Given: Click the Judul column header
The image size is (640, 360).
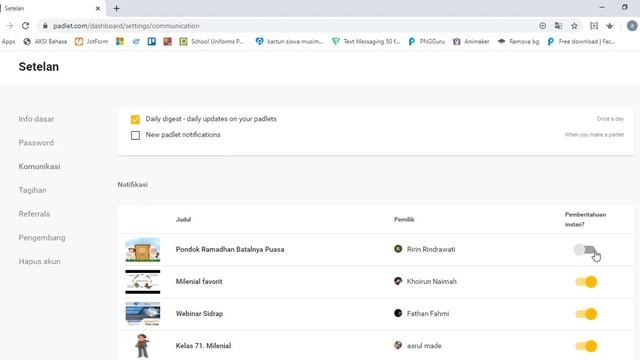Looking at the screenshot, I should [183, 220].
